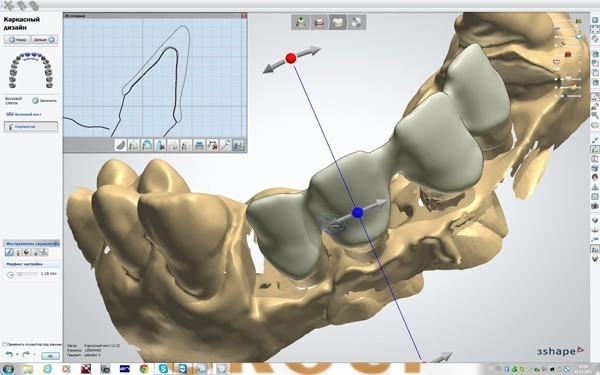This screenshot has height=375, width=600.
Task: Click the Заполнить button beside Восковой слепок
Action: click(x=44, y=101)
